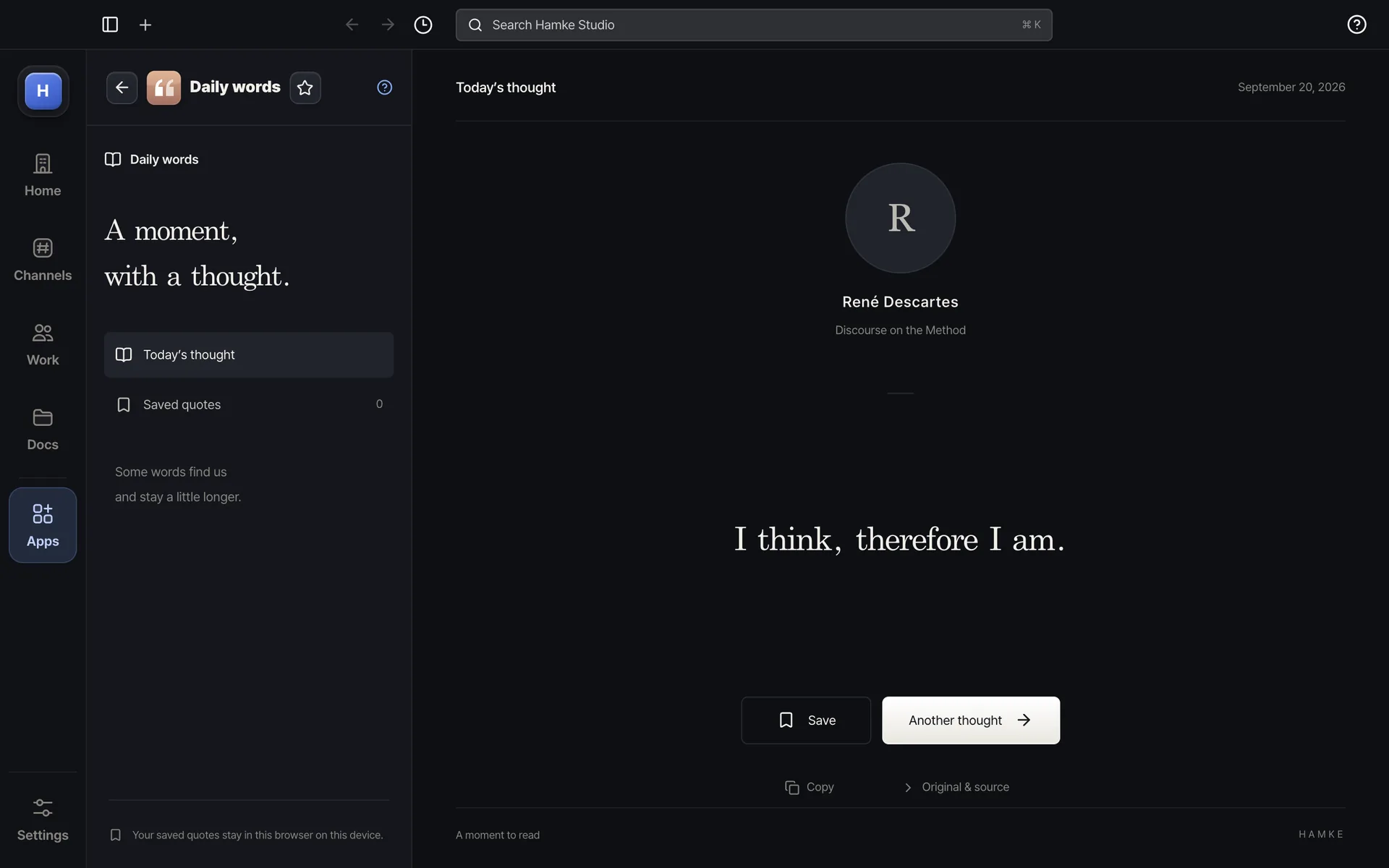This screenshot has height=868, width=1389.
Task: Click the René Descartes author name
Action: pos(901,302)
